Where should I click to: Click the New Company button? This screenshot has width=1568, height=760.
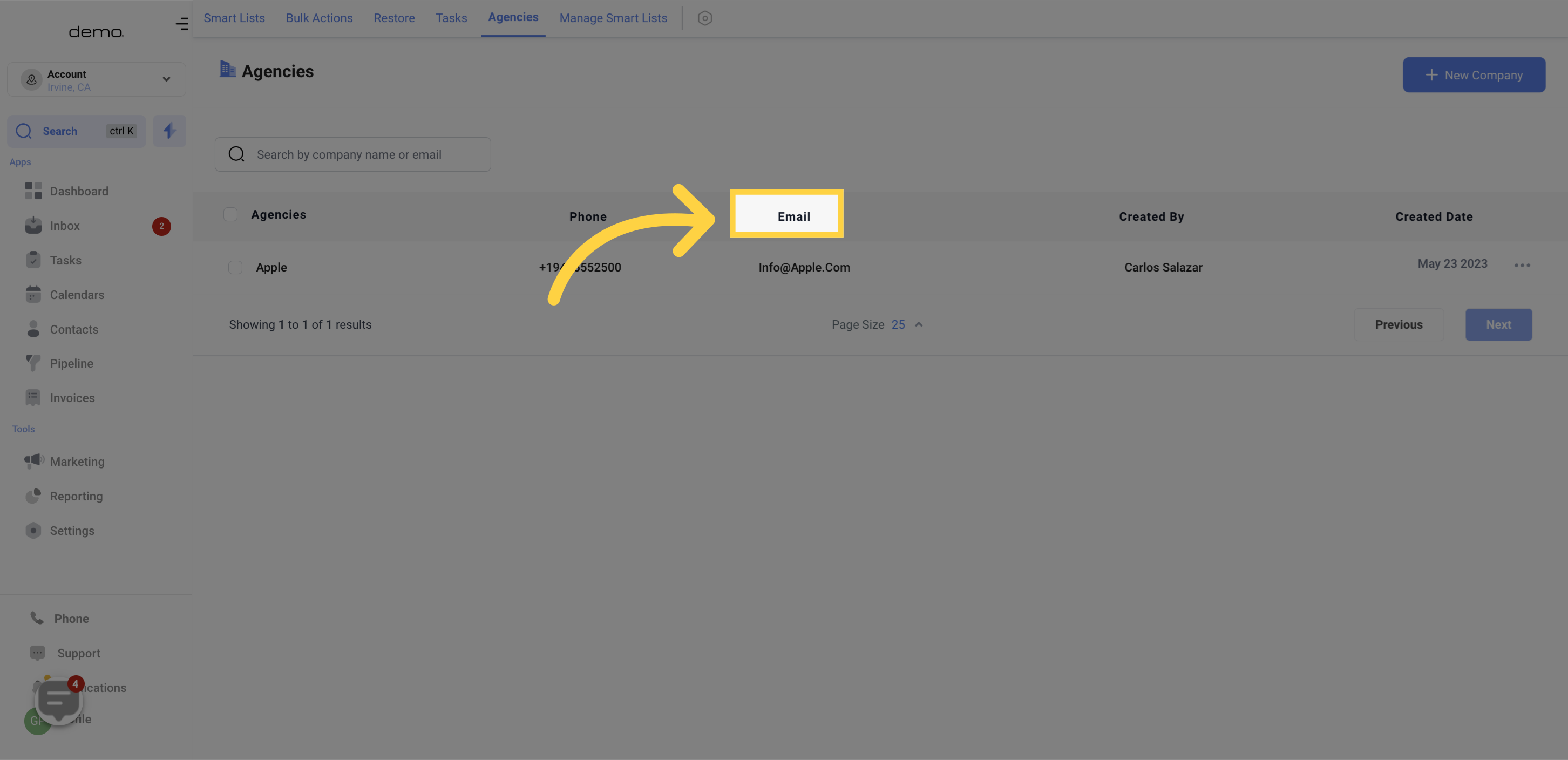click(1474, 75)
